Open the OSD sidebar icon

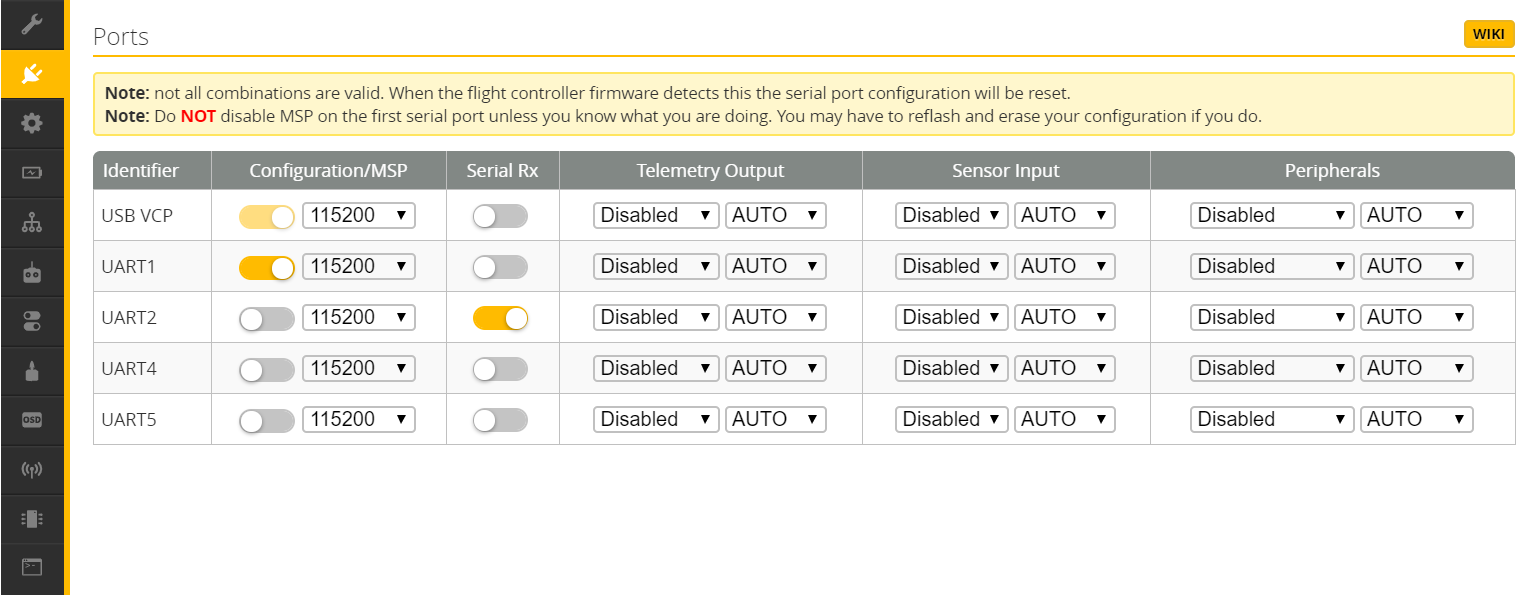[32, 420]
